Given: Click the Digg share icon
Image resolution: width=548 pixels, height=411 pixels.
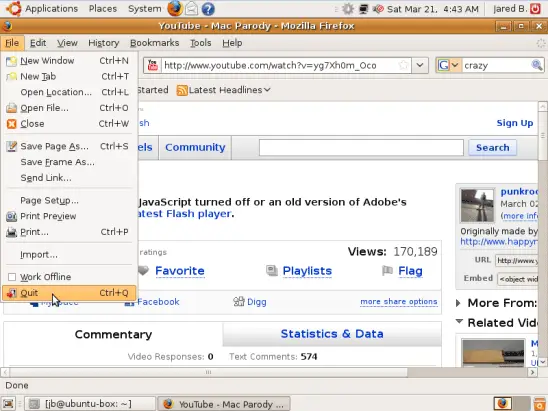Looking at the screenshot, I should click(239, 301).
